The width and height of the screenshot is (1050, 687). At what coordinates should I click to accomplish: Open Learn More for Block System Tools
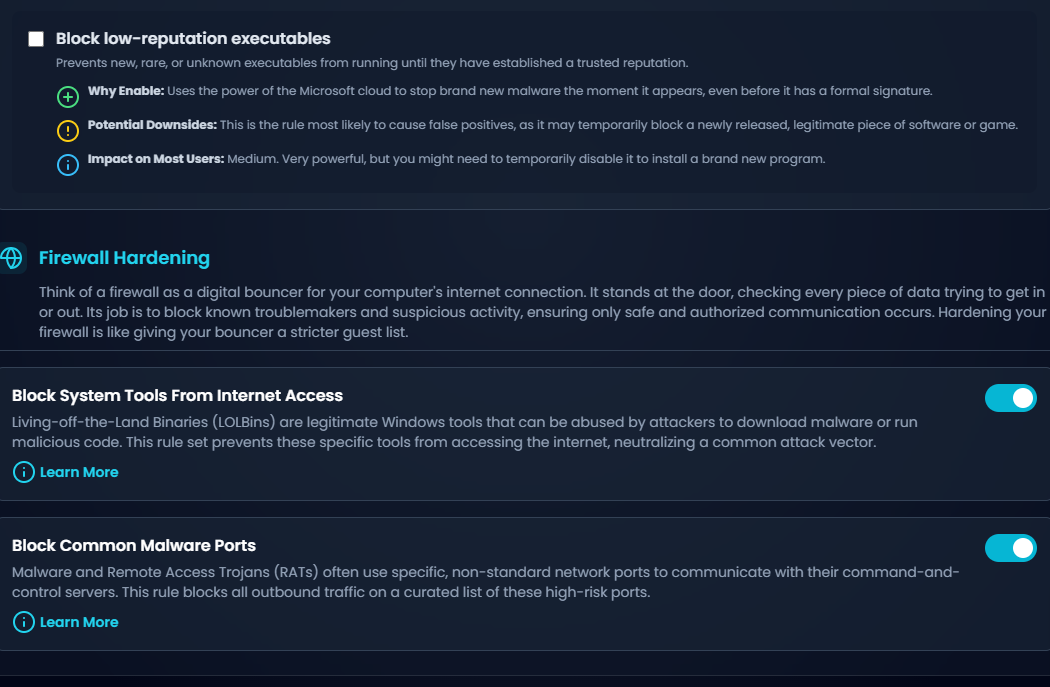[79, 472]
